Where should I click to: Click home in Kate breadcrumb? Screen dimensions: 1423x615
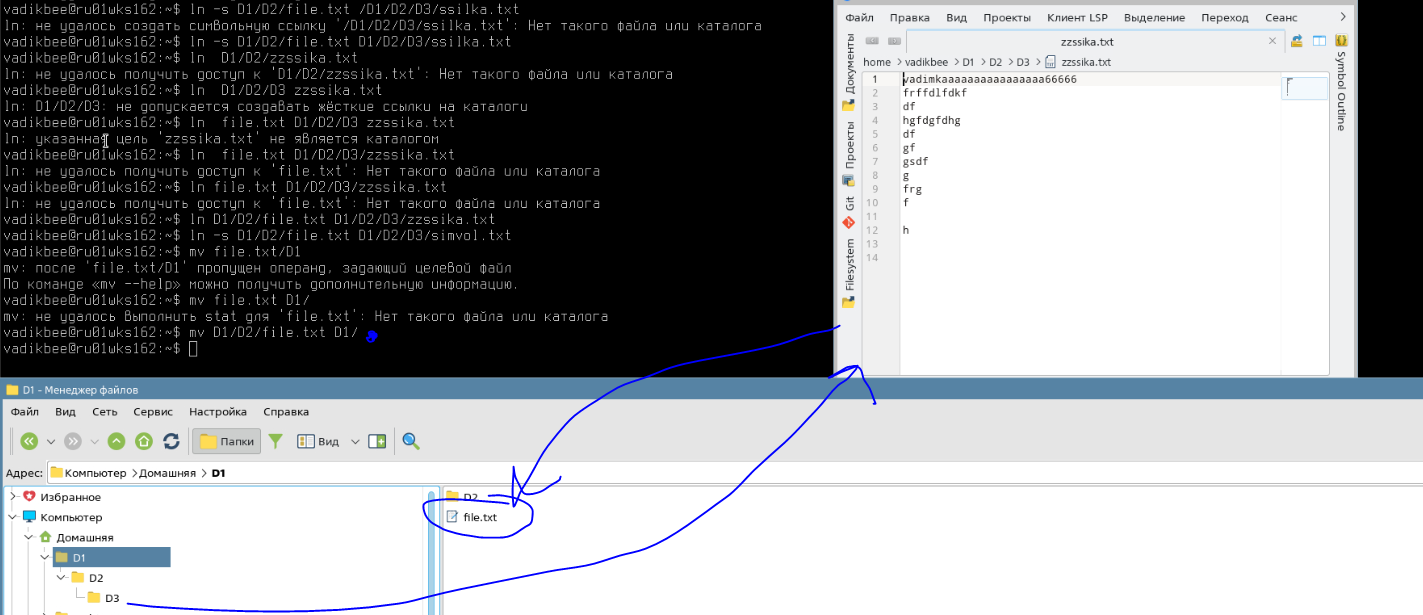tap(877, 62)
